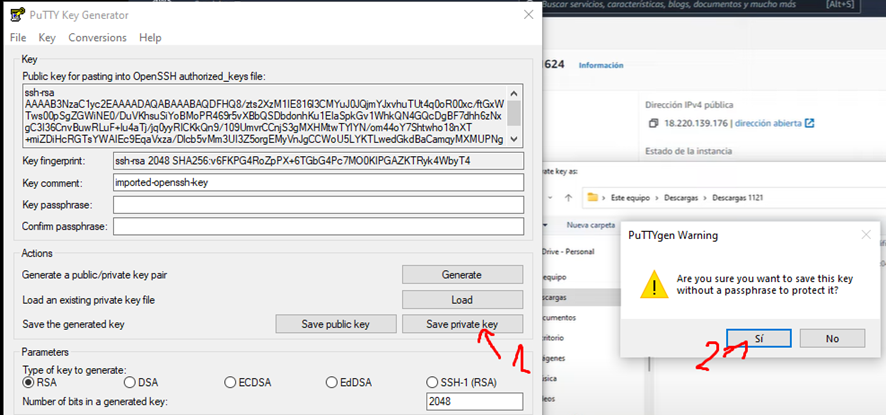Copy the public IPv4 address icon
Screen dimensions: 886x415
(x=654, y=123)
